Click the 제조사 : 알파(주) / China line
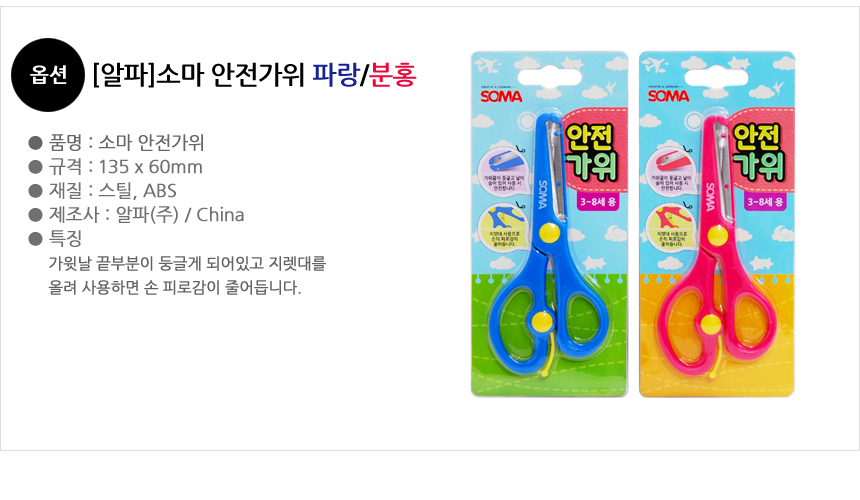Image resolution: width=860 pixels, height=500 pixels. coord(137,215)
